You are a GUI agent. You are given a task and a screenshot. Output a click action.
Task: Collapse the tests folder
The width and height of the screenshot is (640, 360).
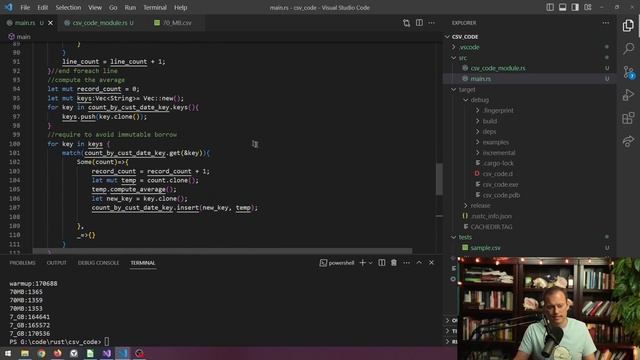(x=465, y=237)
